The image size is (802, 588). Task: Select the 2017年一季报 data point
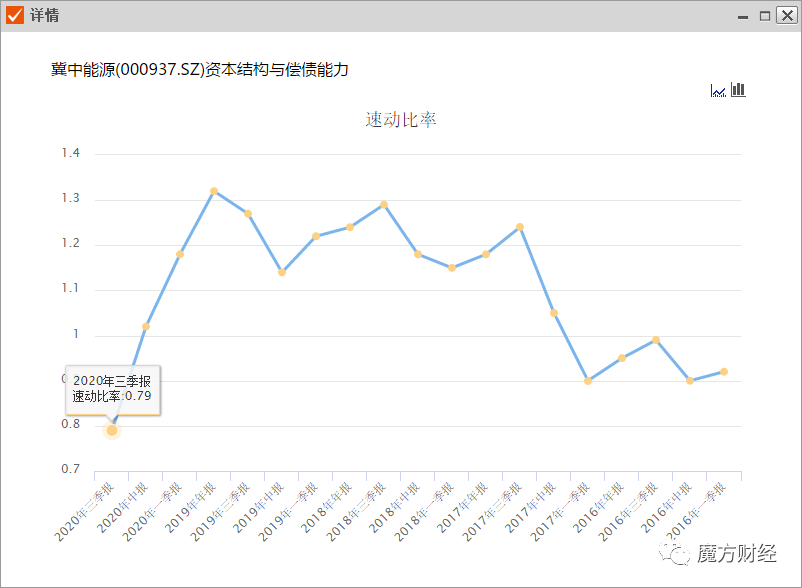588,381
